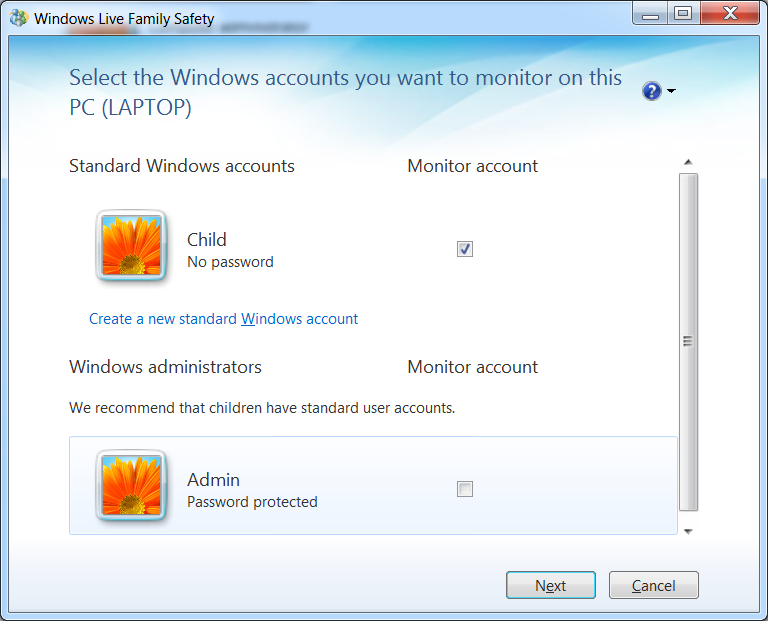
Task: Click the Windows Live Family Safety title icon
Action: (x=19, y=18)
